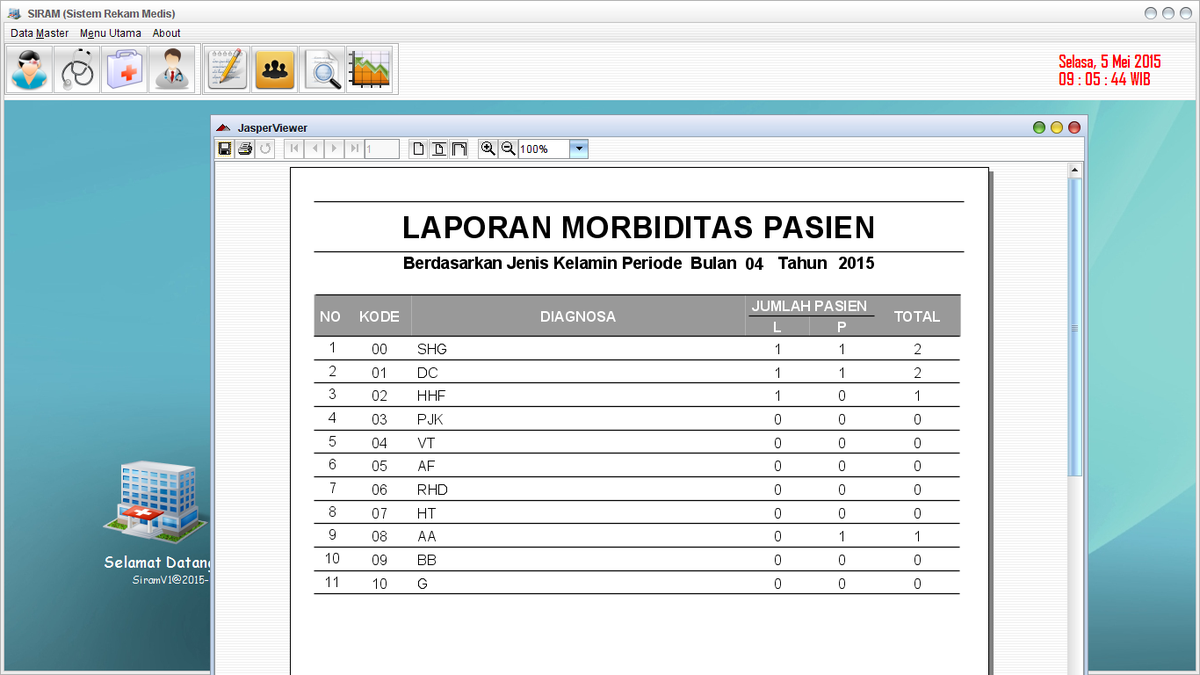Image resolution: width=1200 pixels, height=675 pixels.
Task: Click the stethoscope toolbar icon
Action: point(78,69)
